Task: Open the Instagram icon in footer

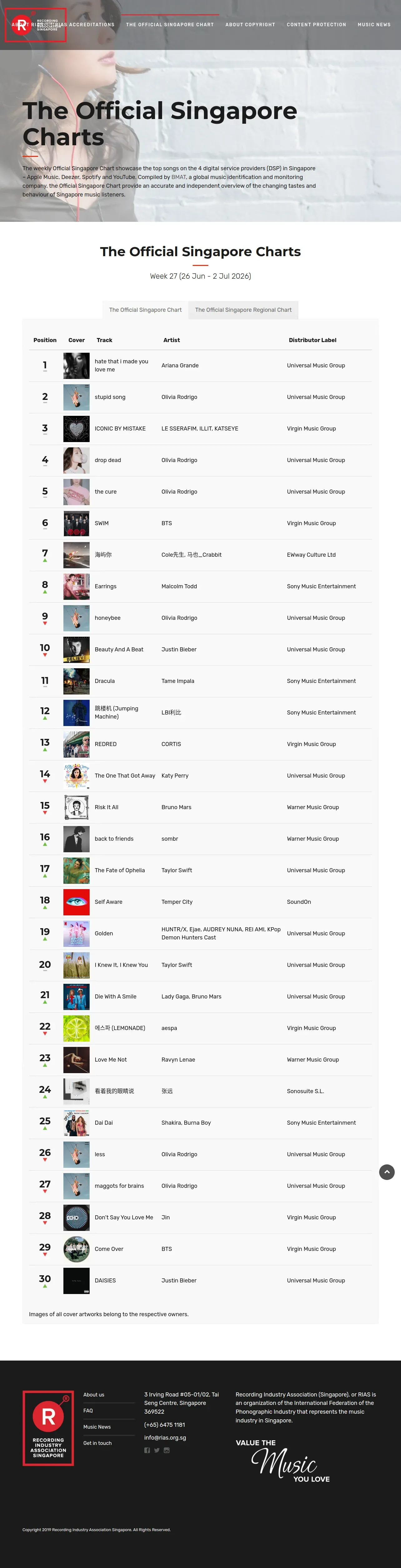Action: [167, 1450]
